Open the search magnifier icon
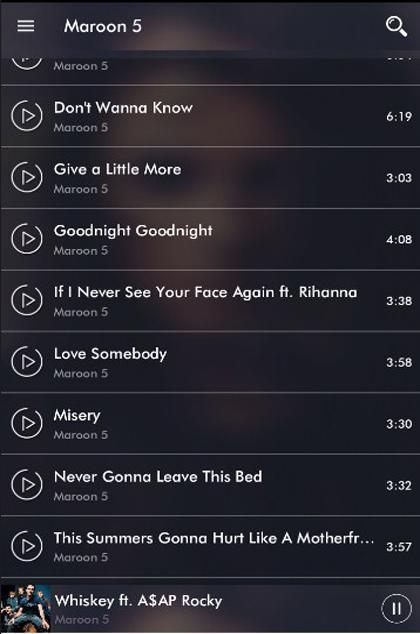 click(x=396, y=27)
